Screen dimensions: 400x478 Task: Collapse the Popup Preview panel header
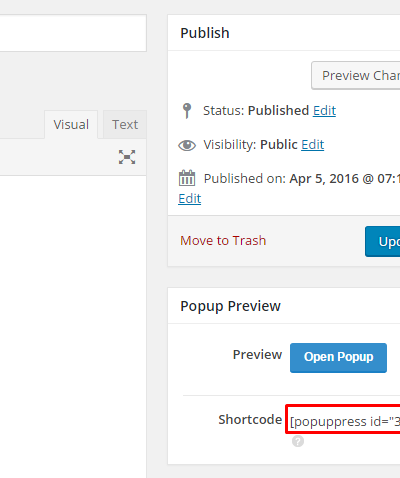pyautogui.click(x=284, y=306)
